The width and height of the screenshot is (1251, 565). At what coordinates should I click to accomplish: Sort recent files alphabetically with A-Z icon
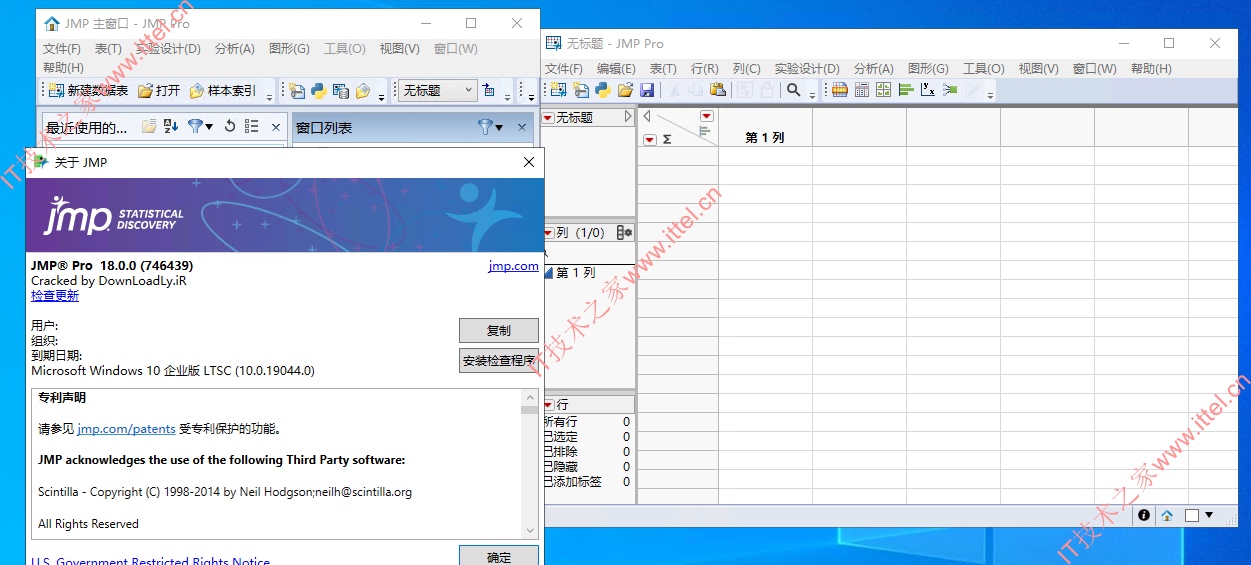[171, 126]
